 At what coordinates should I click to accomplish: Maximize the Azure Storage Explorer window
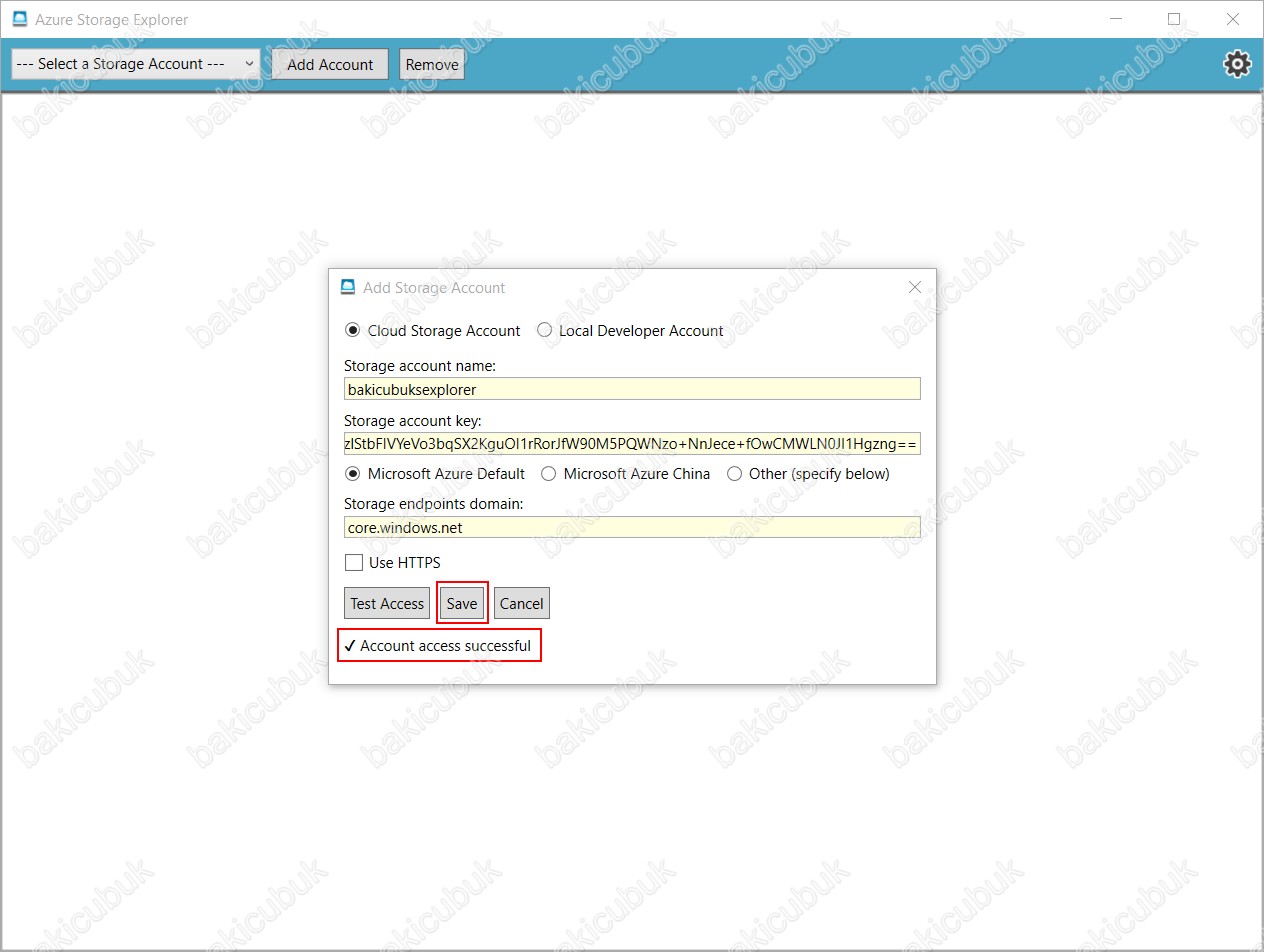click(x=1174, y=19)
